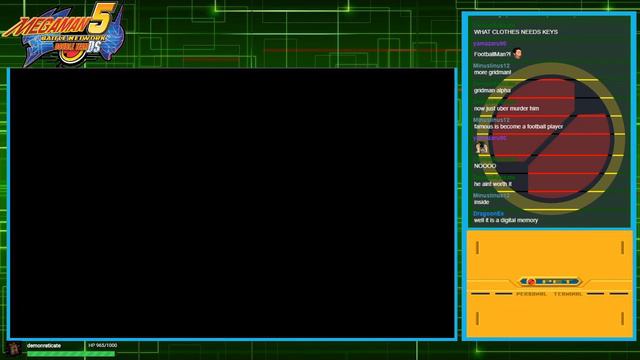The width and height of the screenshot is (640, 360).
Task: Open DragoonEx's username in chat
Action: click(x=488, y=213)
